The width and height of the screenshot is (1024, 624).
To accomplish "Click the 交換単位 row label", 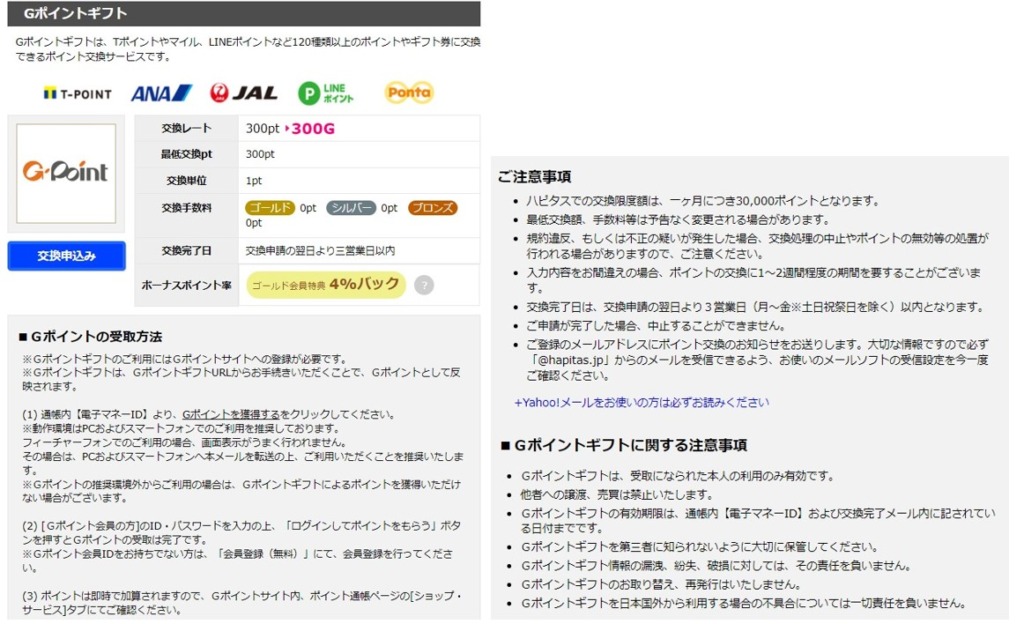I will 187,181.
